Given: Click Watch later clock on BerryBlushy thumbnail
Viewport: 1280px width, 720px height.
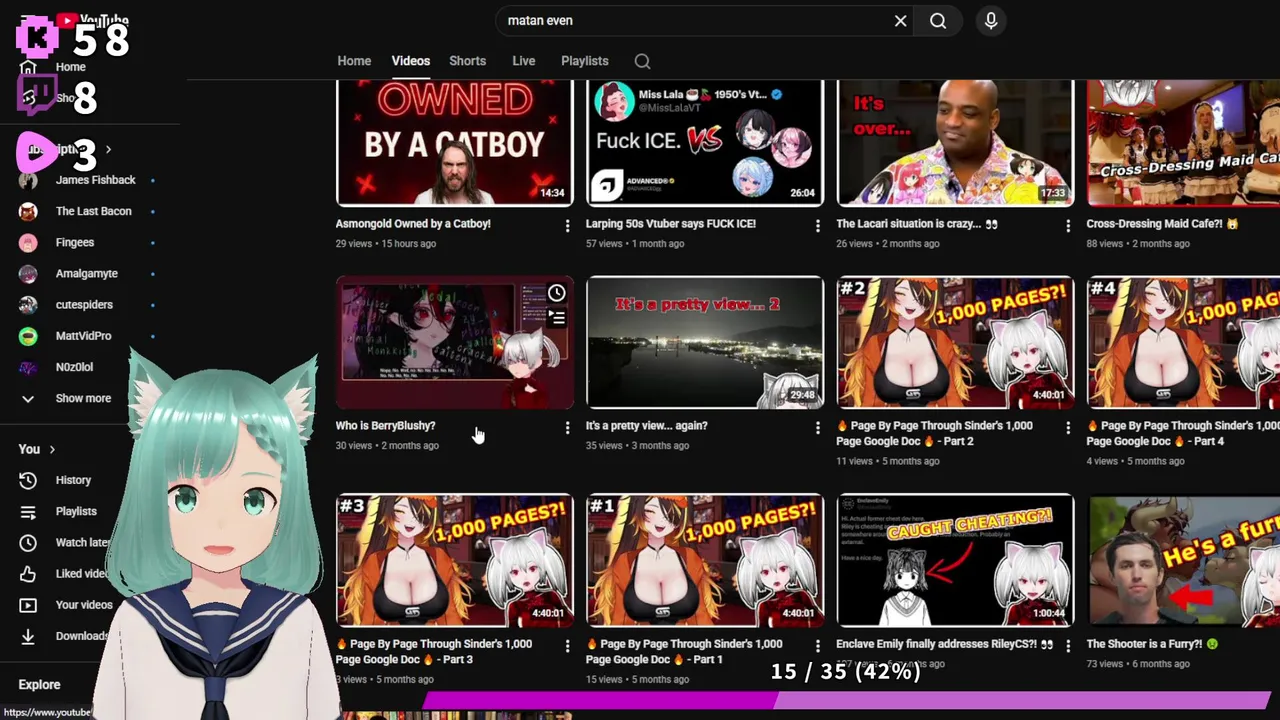Looking at the screenshot, I should coord(556,293).
